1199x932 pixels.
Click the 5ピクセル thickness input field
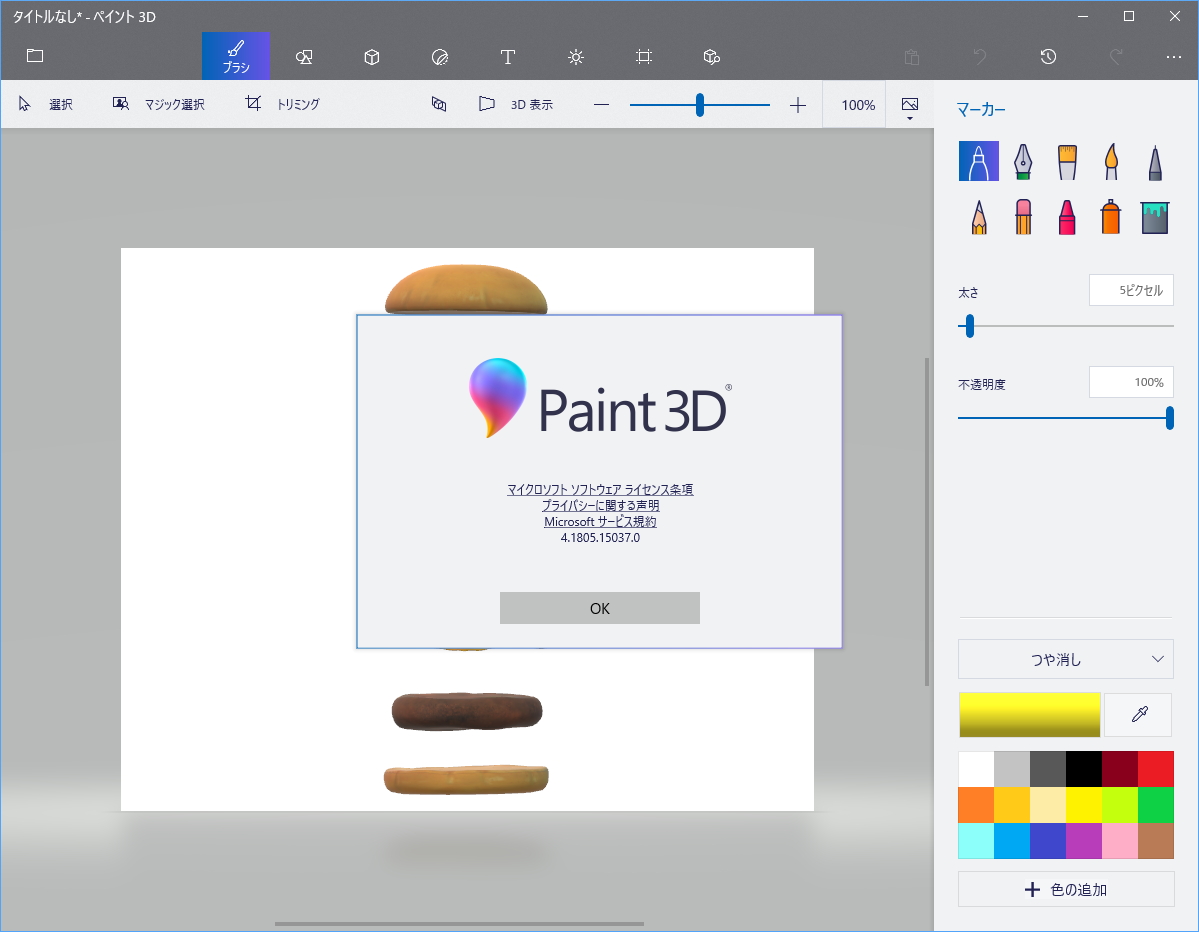[1131, 290]
